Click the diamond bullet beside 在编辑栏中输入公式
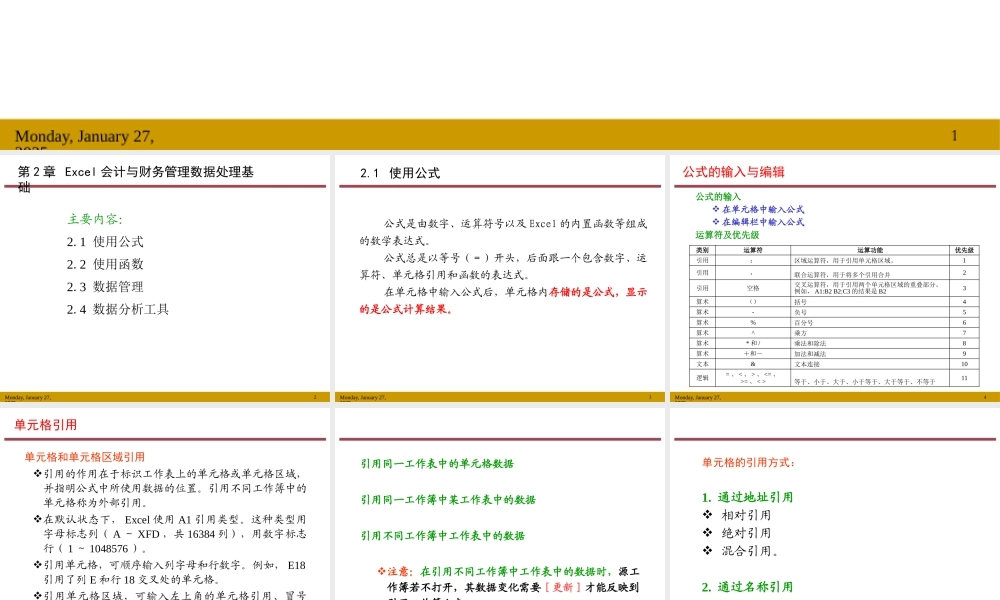This screenshot has height=600, width=1000. [717, 223]
